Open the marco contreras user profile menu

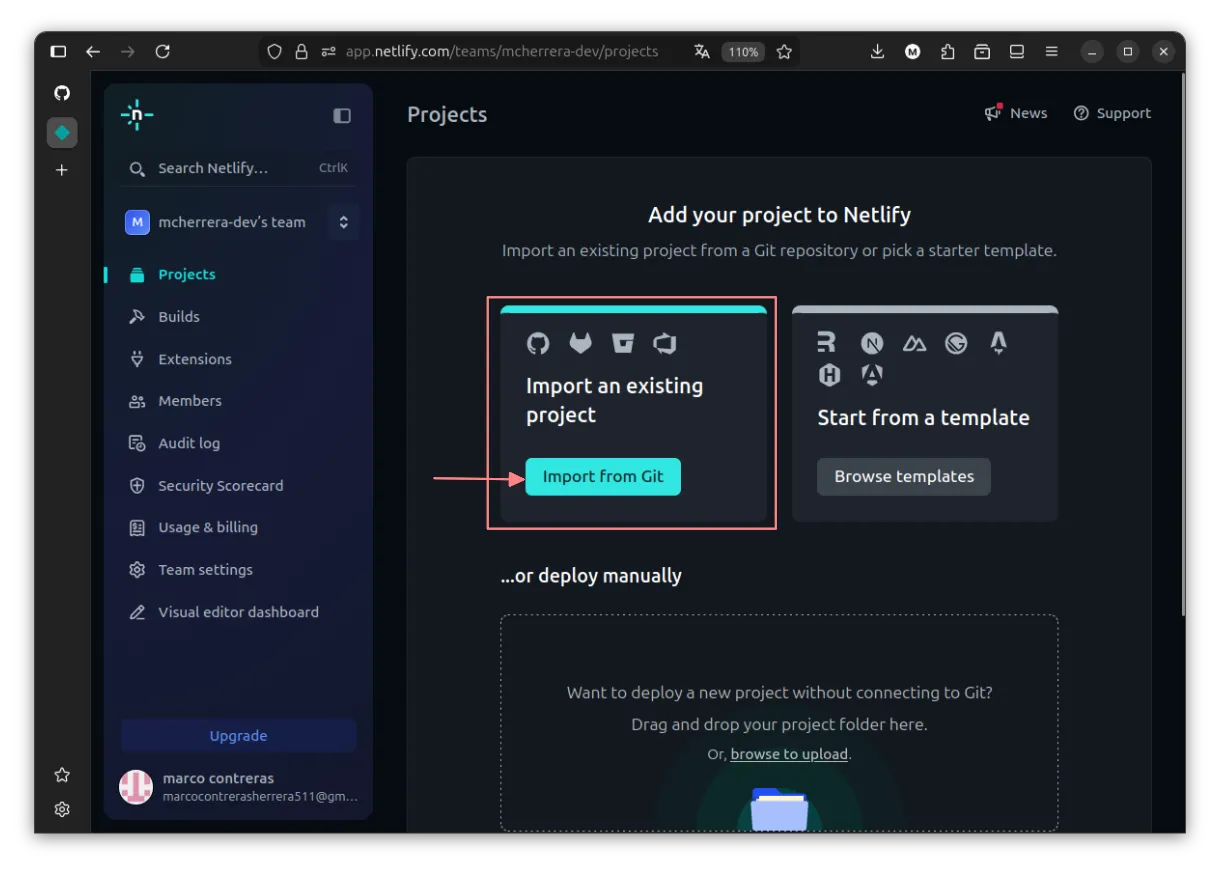238,787
